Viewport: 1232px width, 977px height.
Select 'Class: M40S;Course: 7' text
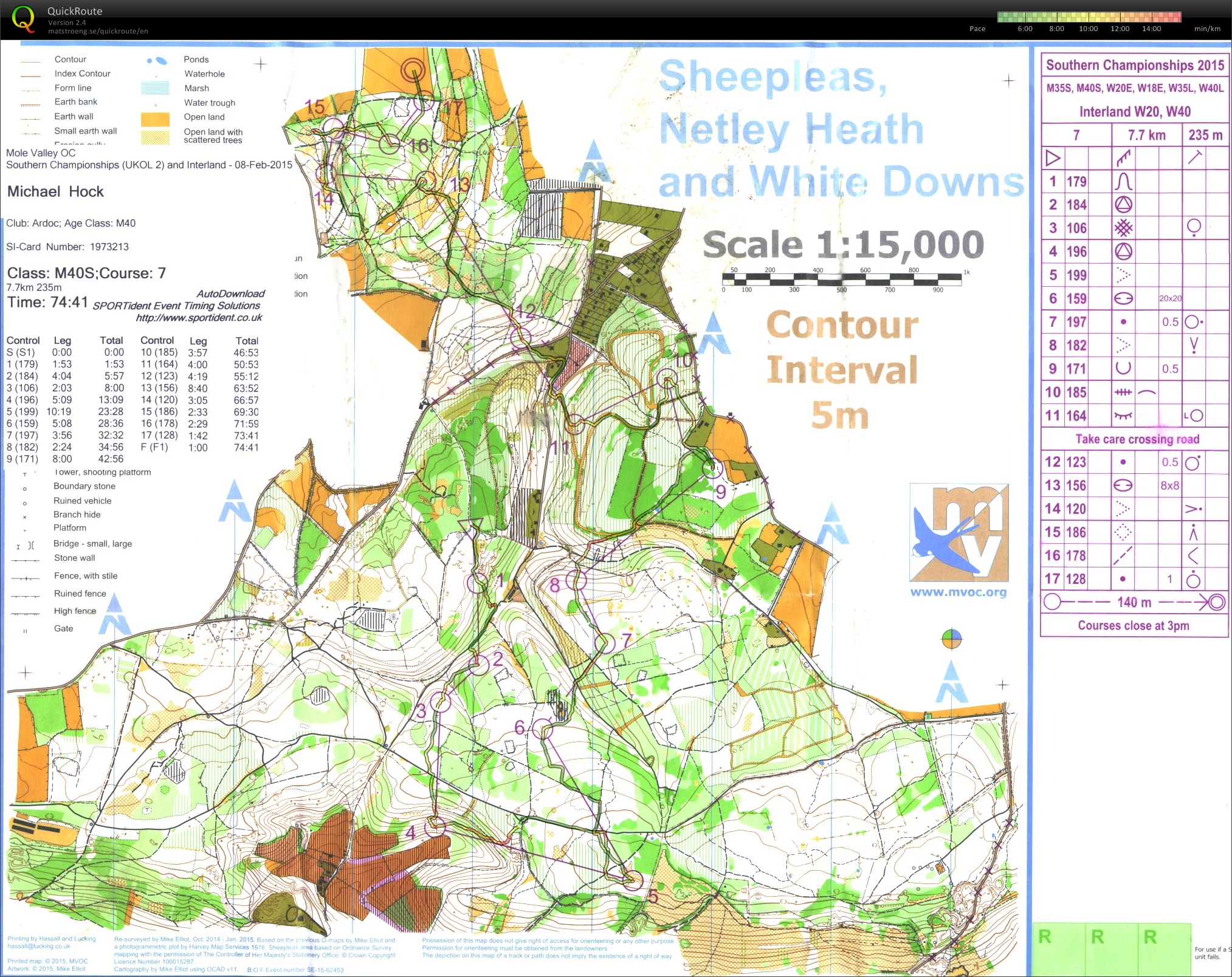coord(86,273)
